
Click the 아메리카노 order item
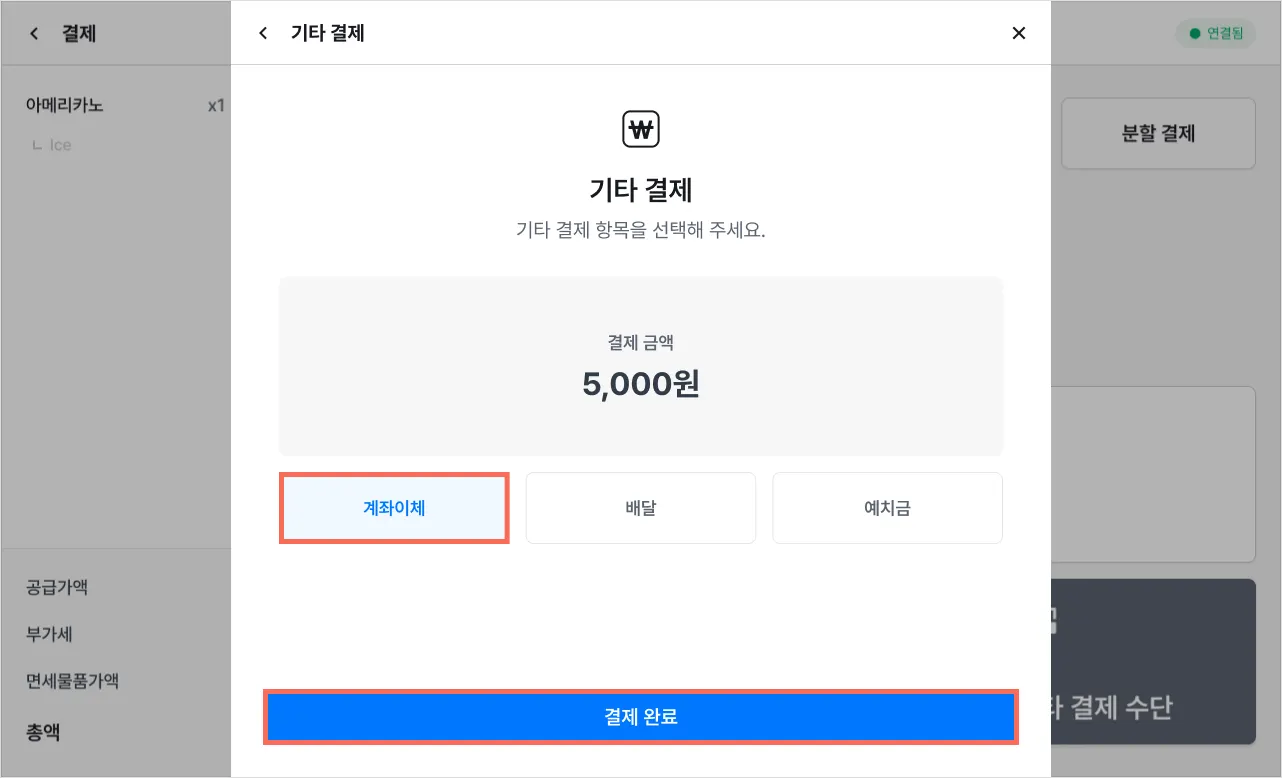(65, 105)
